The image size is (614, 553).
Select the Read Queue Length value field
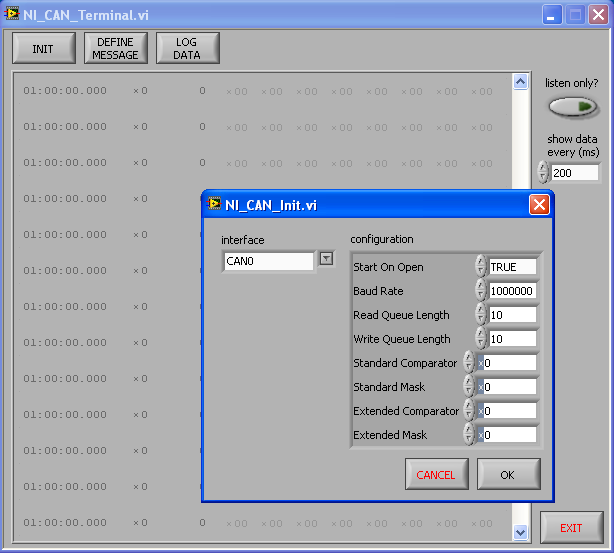pos(513,315)
